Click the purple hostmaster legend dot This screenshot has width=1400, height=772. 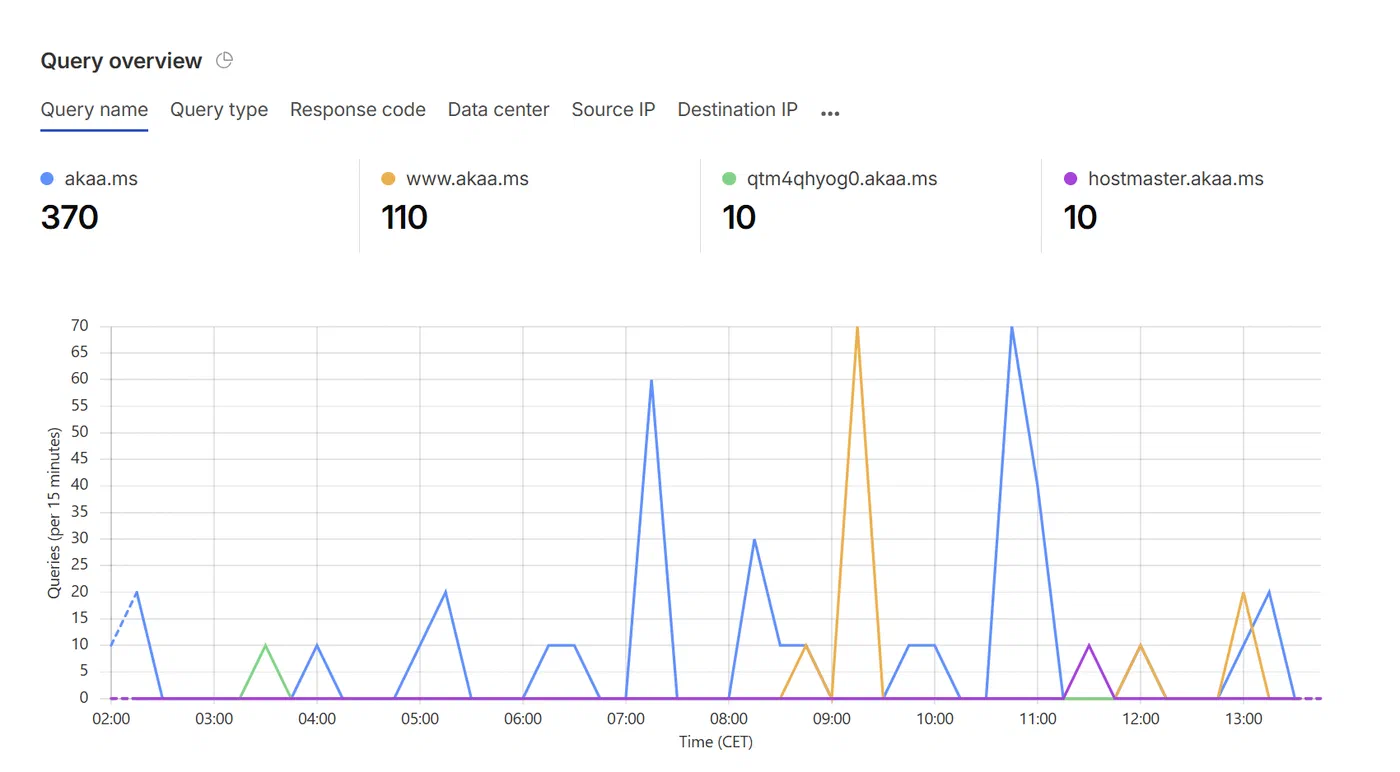click(x=1070, y=179)
